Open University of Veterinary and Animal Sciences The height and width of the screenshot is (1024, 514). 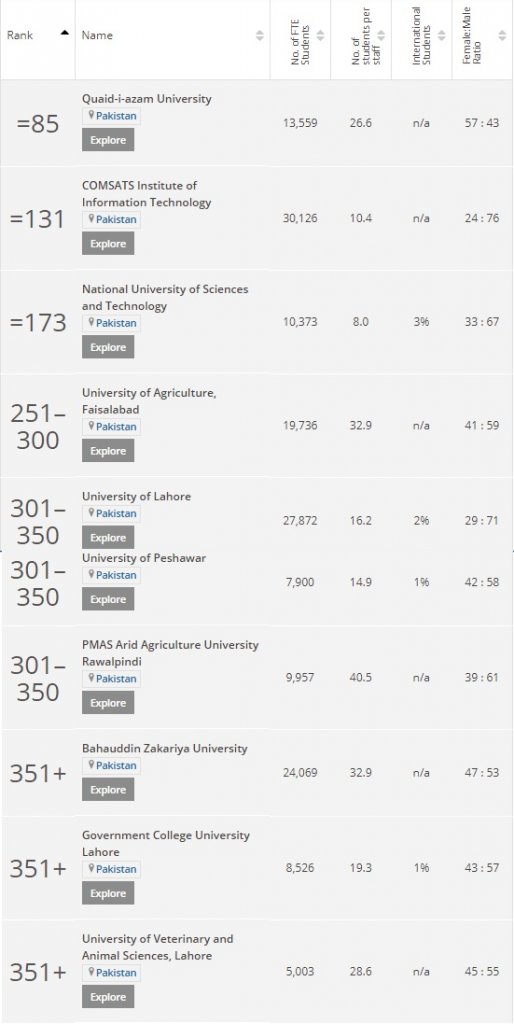click(157, 947)
